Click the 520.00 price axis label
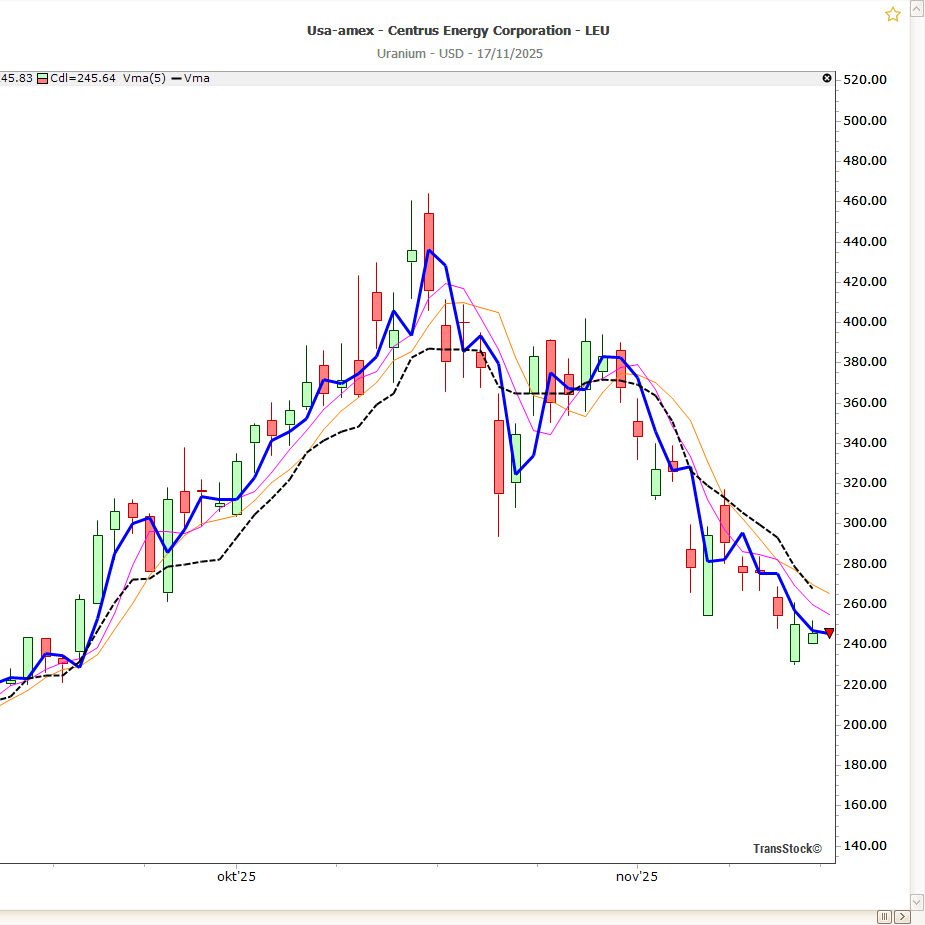This screenshot has height=925, width=925. [865, 80]
